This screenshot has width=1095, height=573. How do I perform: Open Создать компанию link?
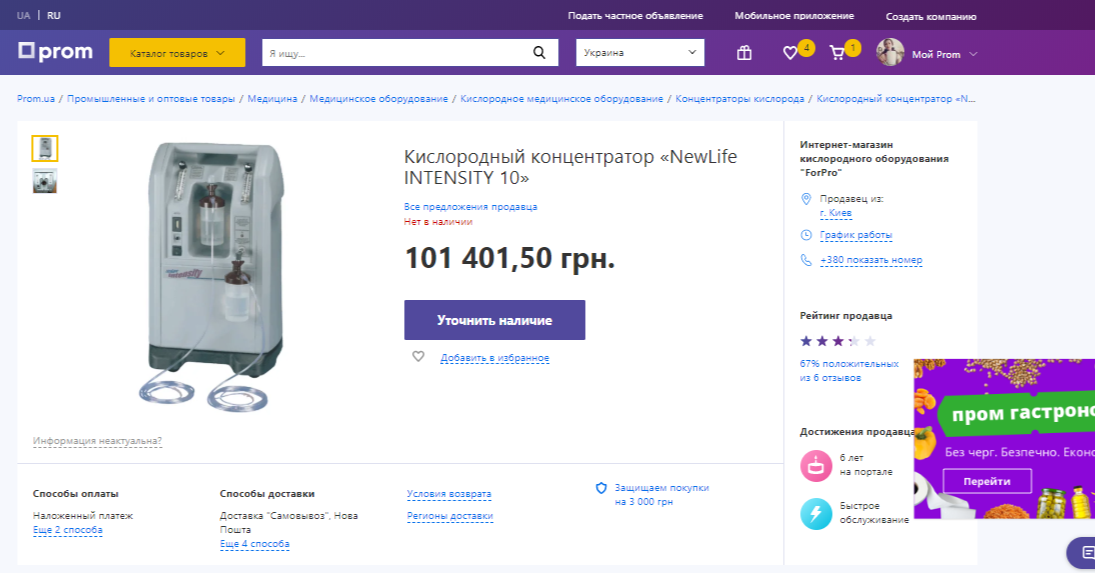(931, 16)
